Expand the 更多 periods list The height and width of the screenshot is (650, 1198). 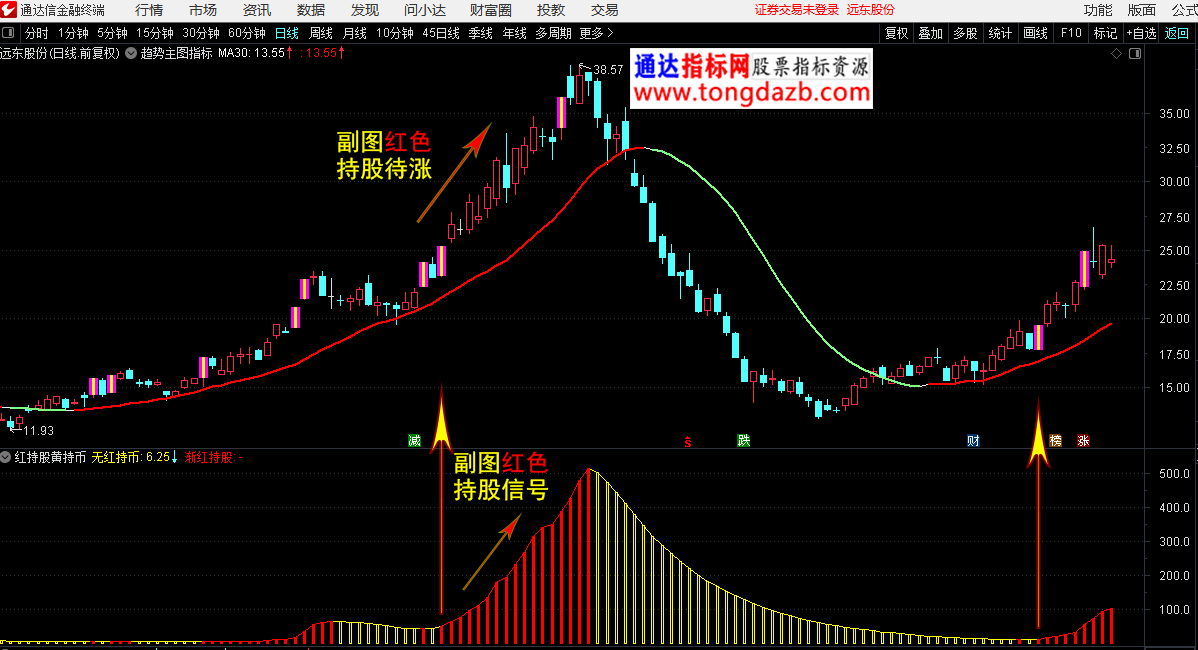point(596,33)
